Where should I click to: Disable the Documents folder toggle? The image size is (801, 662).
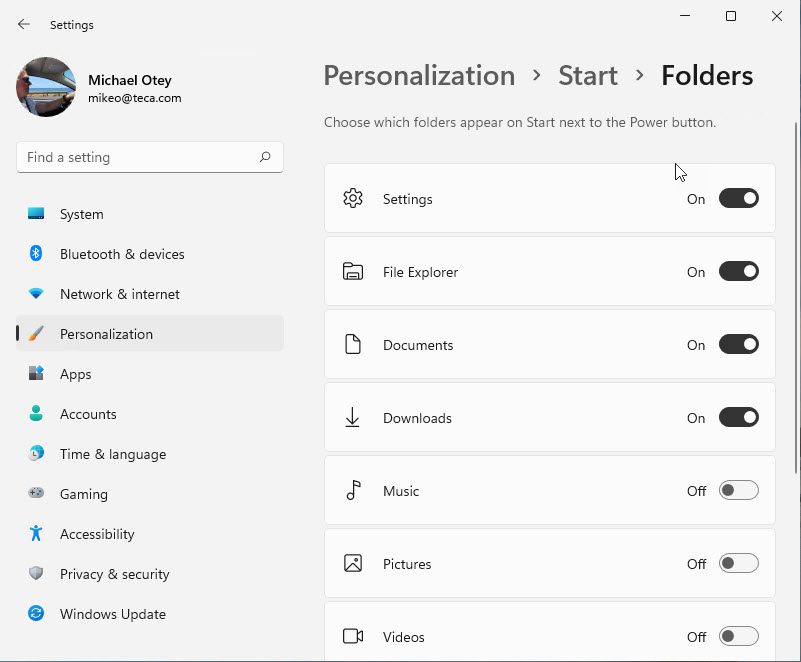[x=739, y=344]
